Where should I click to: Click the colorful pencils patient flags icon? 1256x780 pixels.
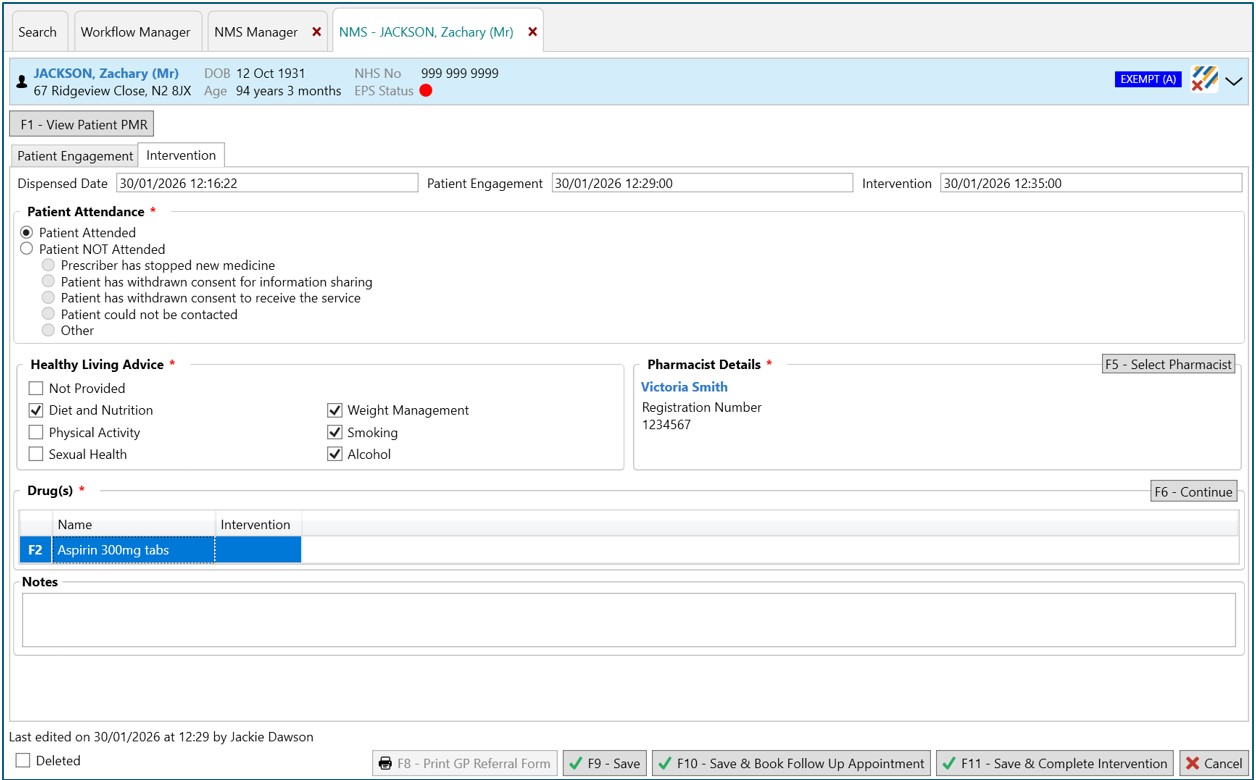1204,79
